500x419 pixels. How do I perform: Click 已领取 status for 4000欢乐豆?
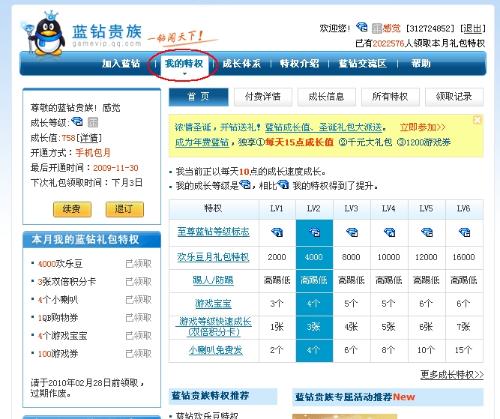coord(138,264)
